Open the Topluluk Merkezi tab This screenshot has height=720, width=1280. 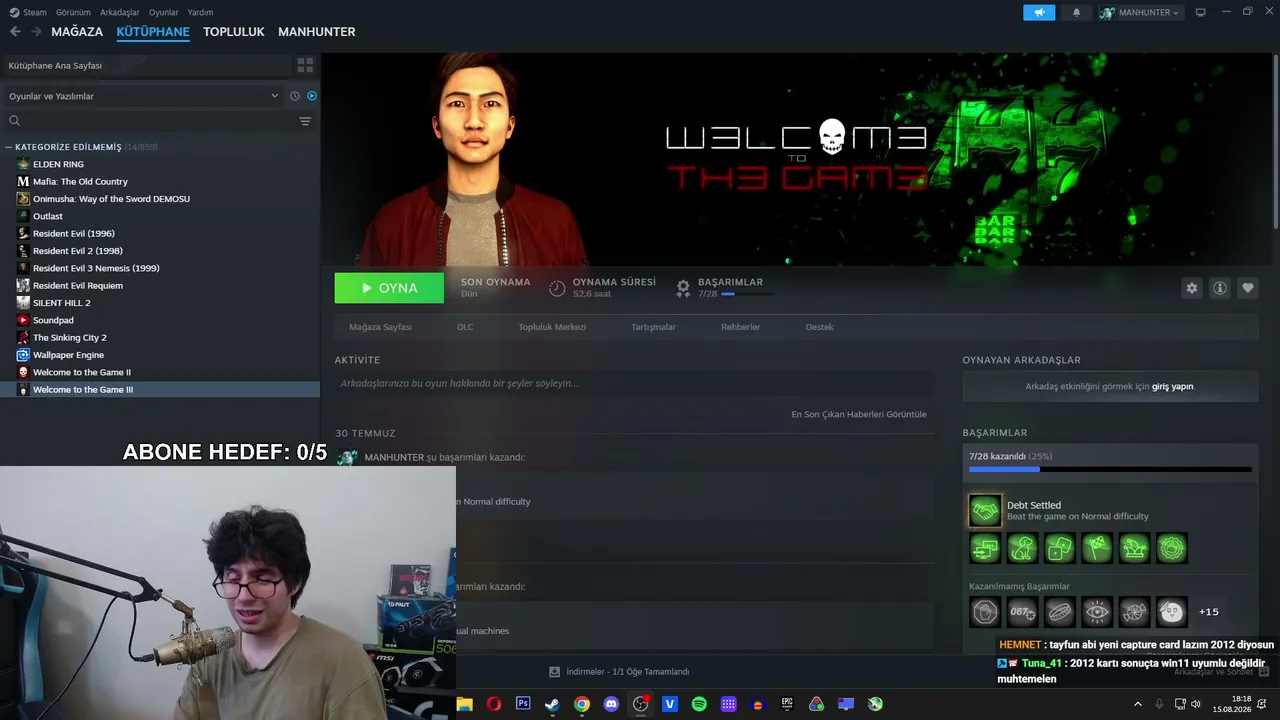coord(552,327)
